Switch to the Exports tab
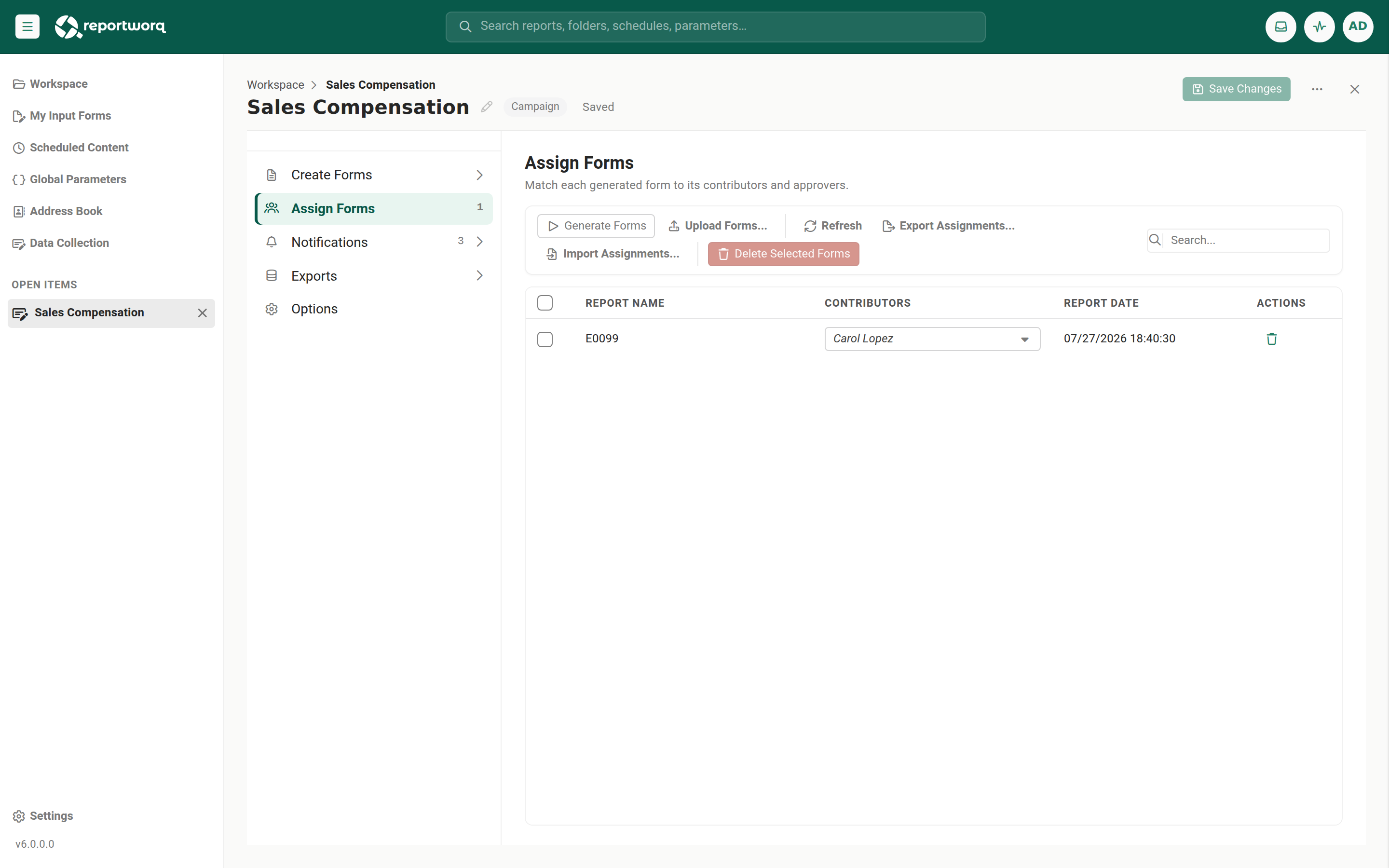Screen dimensions: 1389x868 click(x=374, y=276)
